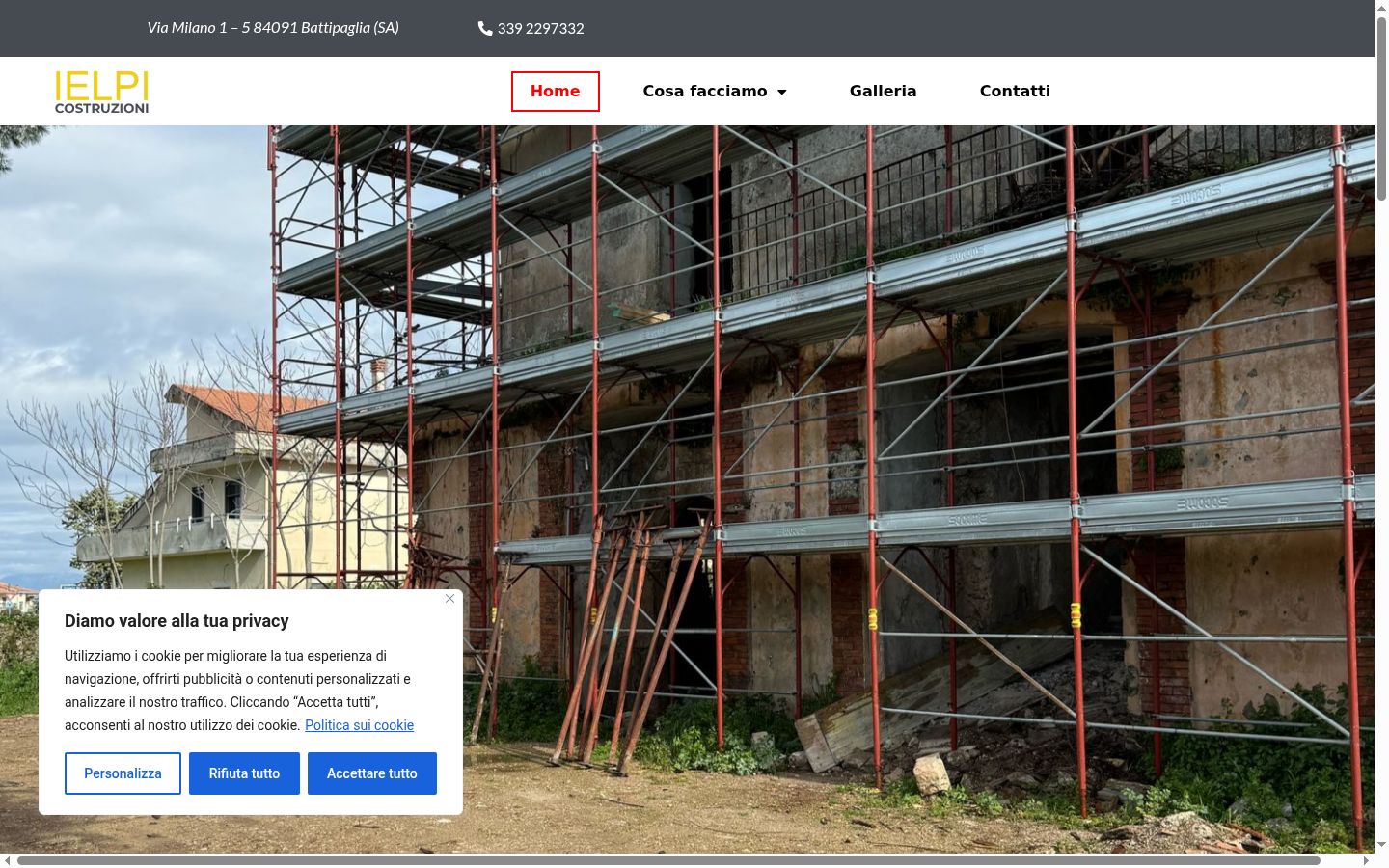Click the Accettare tutto button
Screen dimensions: 1389x868
click(372, 773)
